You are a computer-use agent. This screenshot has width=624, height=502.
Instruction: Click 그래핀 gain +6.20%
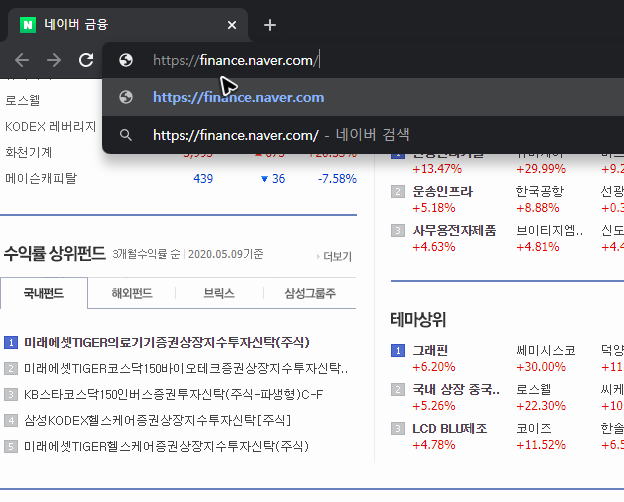[434, 367]
